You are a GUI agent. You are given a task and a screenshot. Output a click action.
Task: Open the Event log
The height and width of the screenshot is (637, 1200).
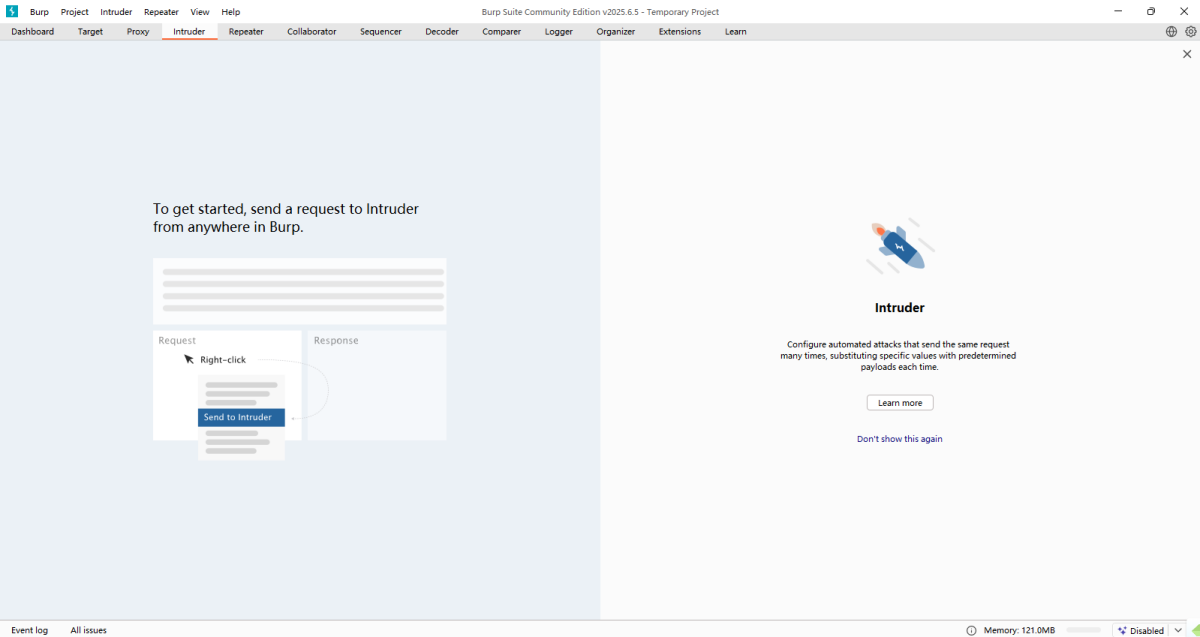pos(29,630)
